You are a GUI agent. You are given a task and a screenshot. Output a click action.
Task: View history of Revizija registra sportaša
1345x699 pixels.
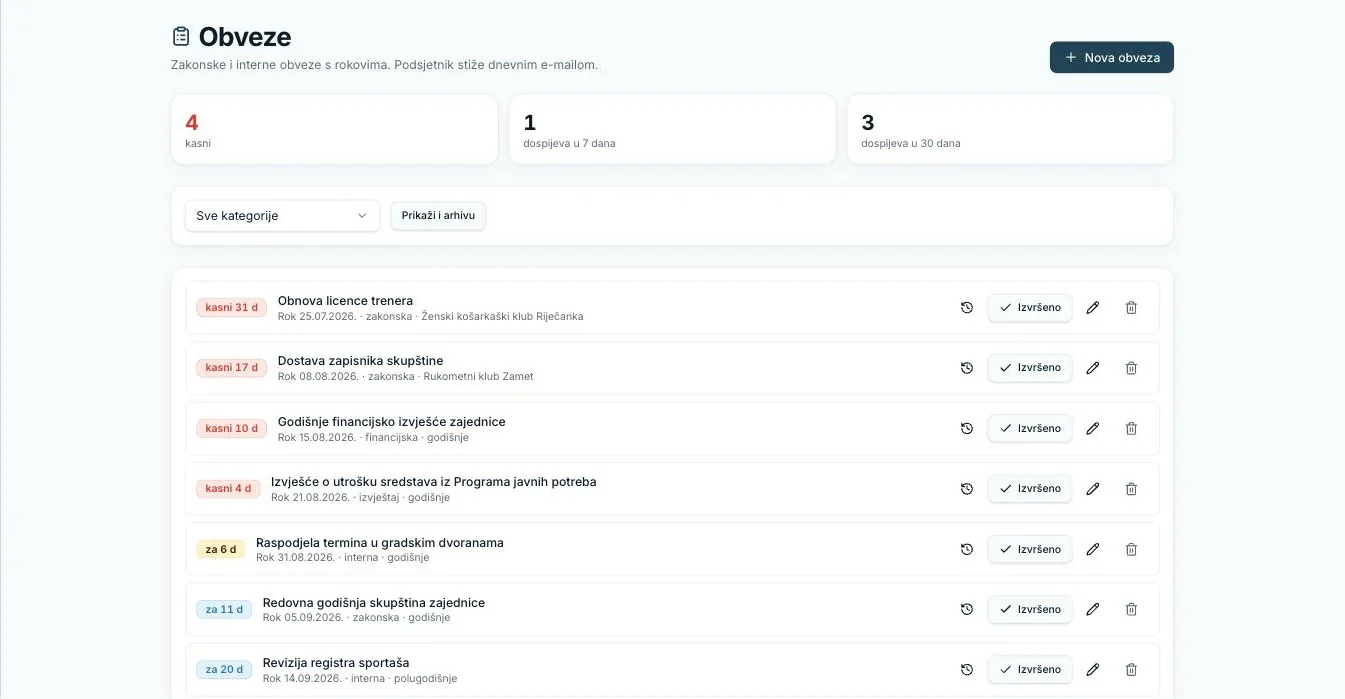[966, 669]
